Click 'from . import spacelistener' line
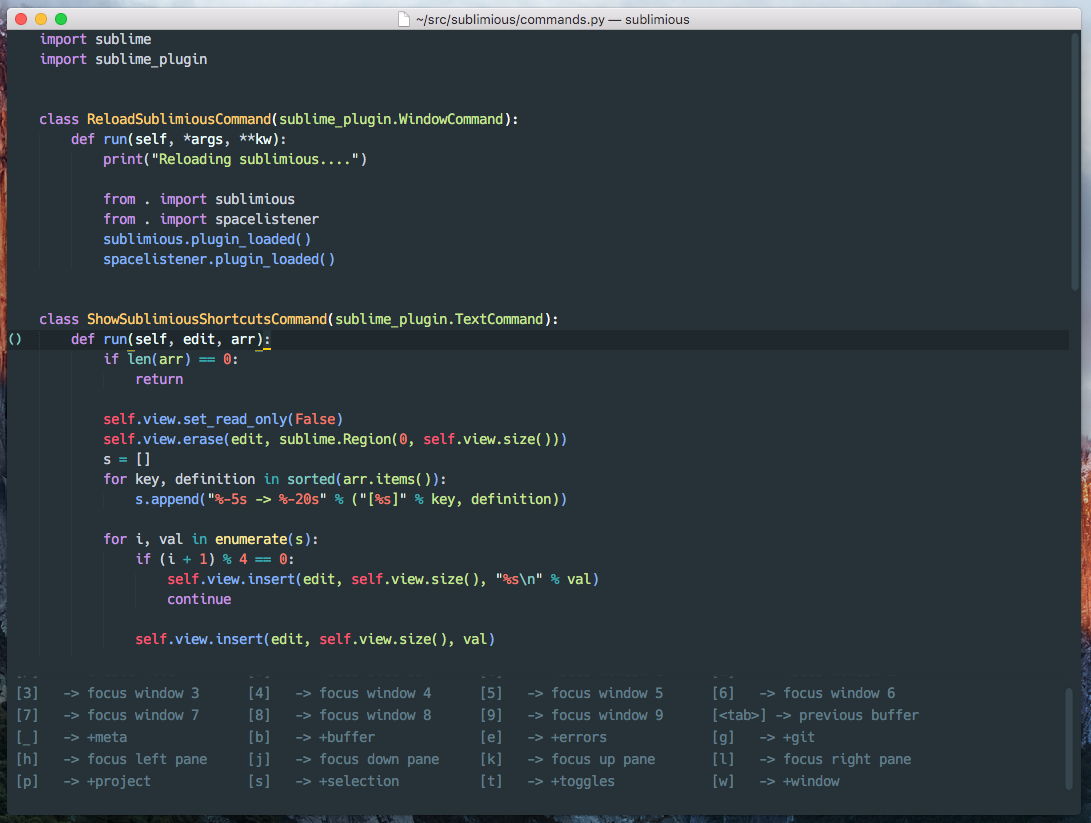This screenshot has height=823, width=1091. click(x=211, y=220)
